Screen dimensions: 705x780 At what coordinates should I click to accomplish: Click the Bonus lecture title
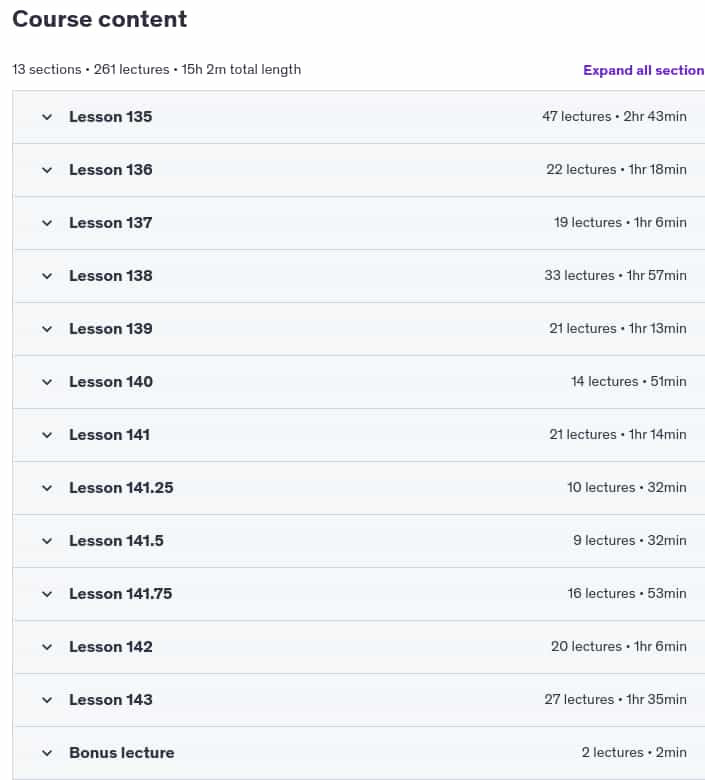(122, 753)
